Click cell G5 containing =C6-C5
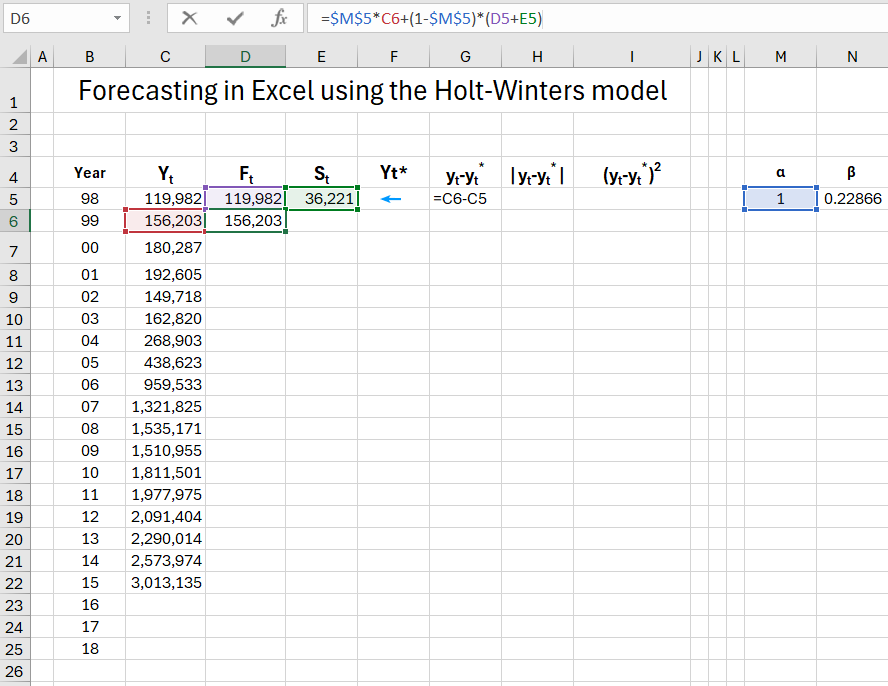The width and height of the screenshot is (888, 686). click(465, 199)
